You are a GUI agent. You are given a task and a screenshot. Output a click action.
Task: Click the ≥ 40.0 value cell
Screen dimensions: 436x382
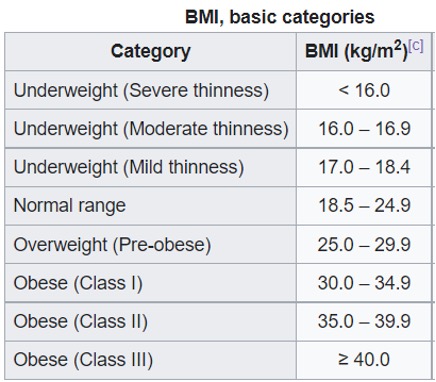click(x=364, y=360)
